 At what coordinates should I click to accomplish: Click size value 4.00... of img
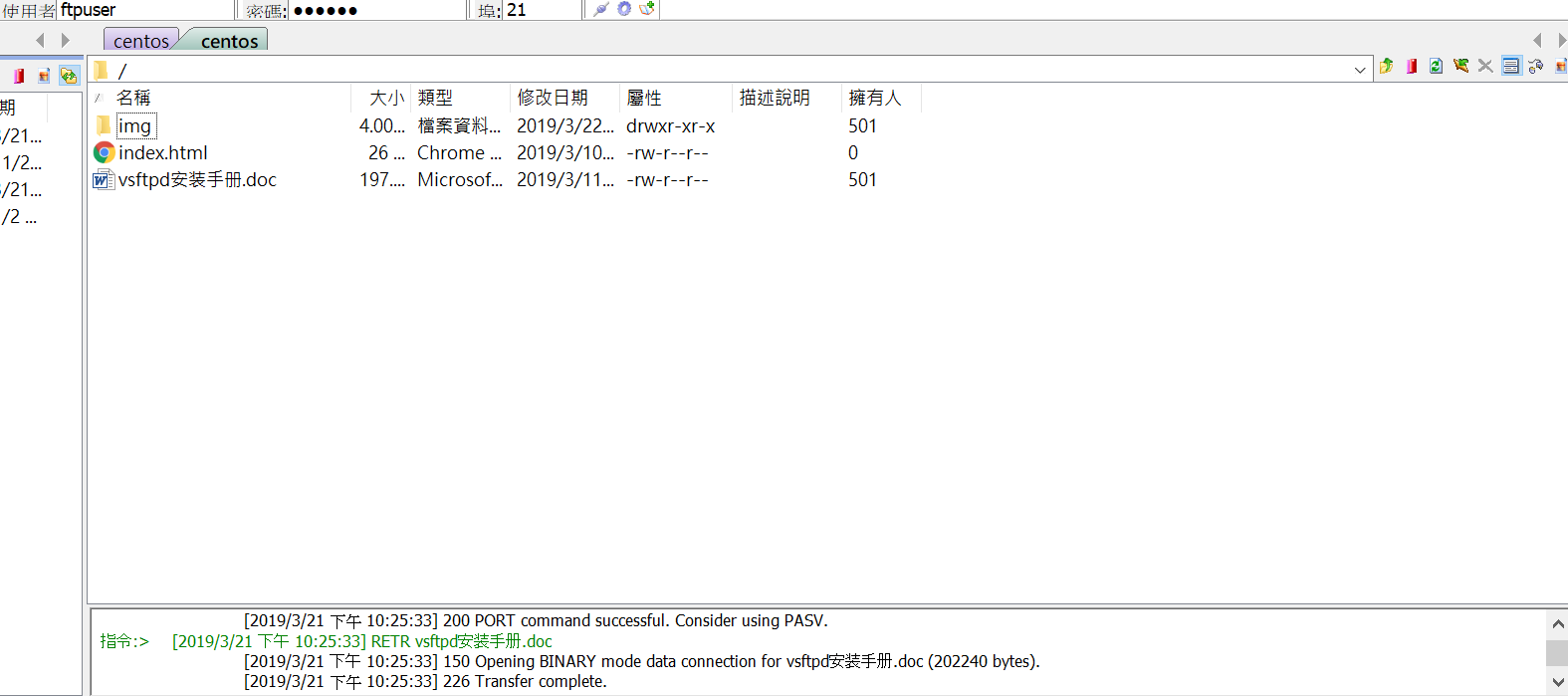(382, 125)
